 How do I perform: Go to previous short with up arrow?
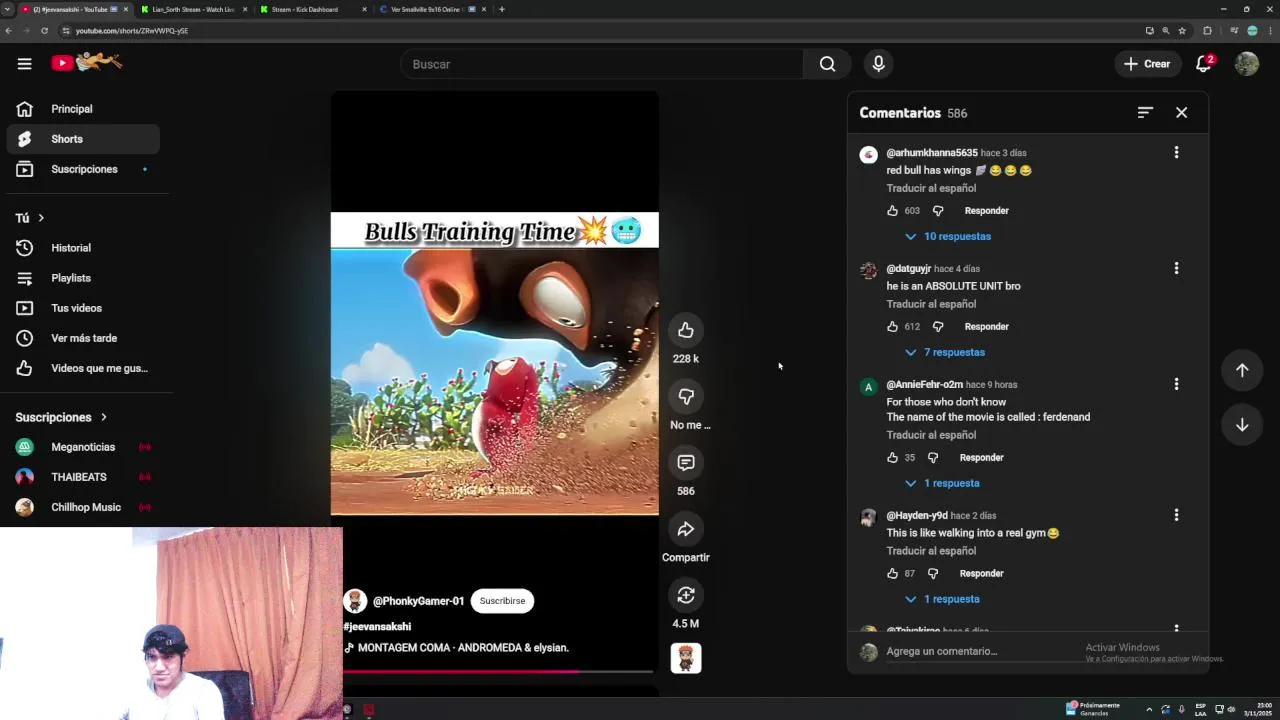pos(1242,370)
